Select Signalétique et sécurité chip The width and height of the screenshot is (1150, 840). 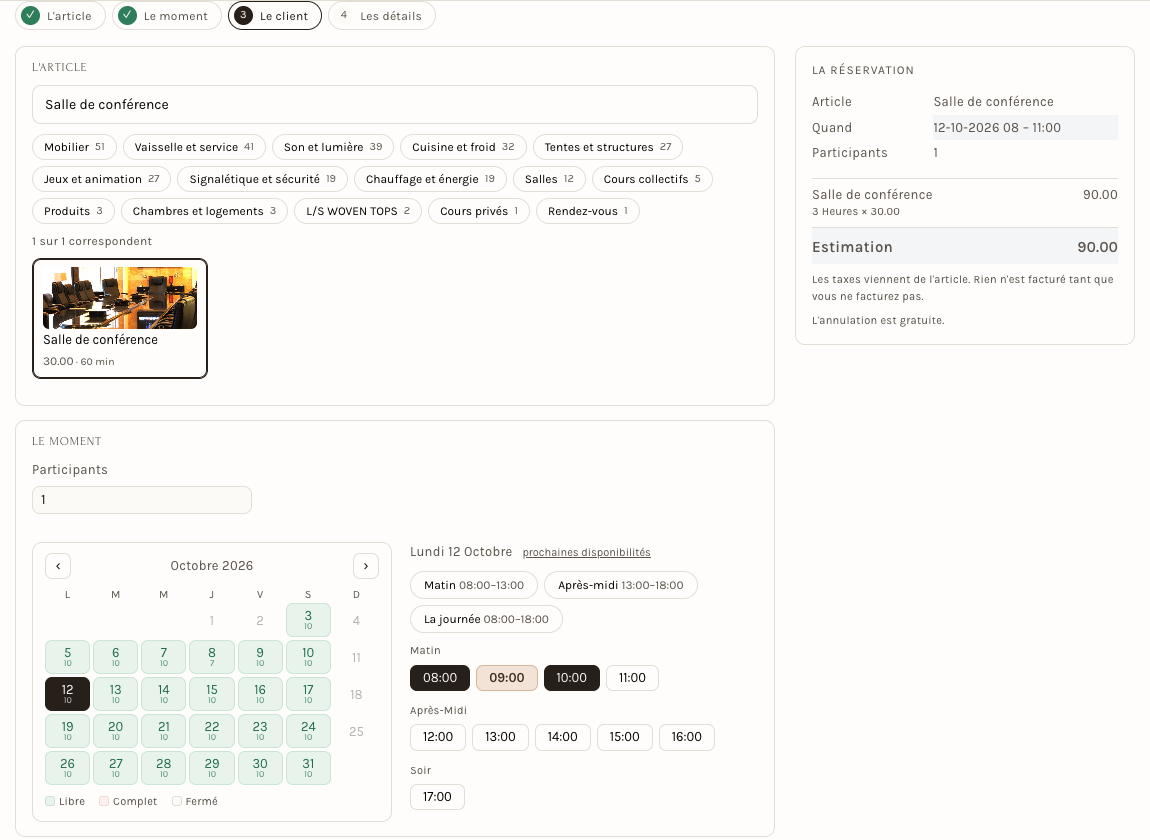pos(263,179)
